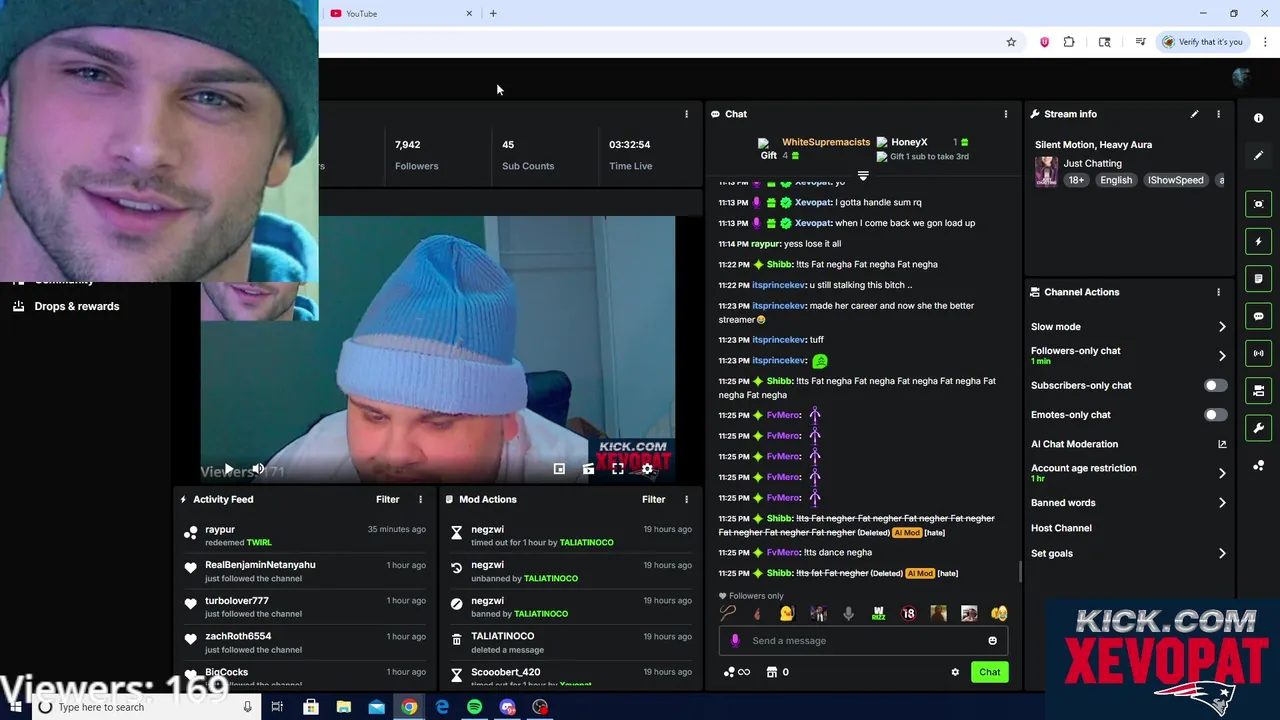Viewport: 1280px width, 720px height.
Task: Click username TALIATINOCO who deleted a message
Action: coord(502,636)
